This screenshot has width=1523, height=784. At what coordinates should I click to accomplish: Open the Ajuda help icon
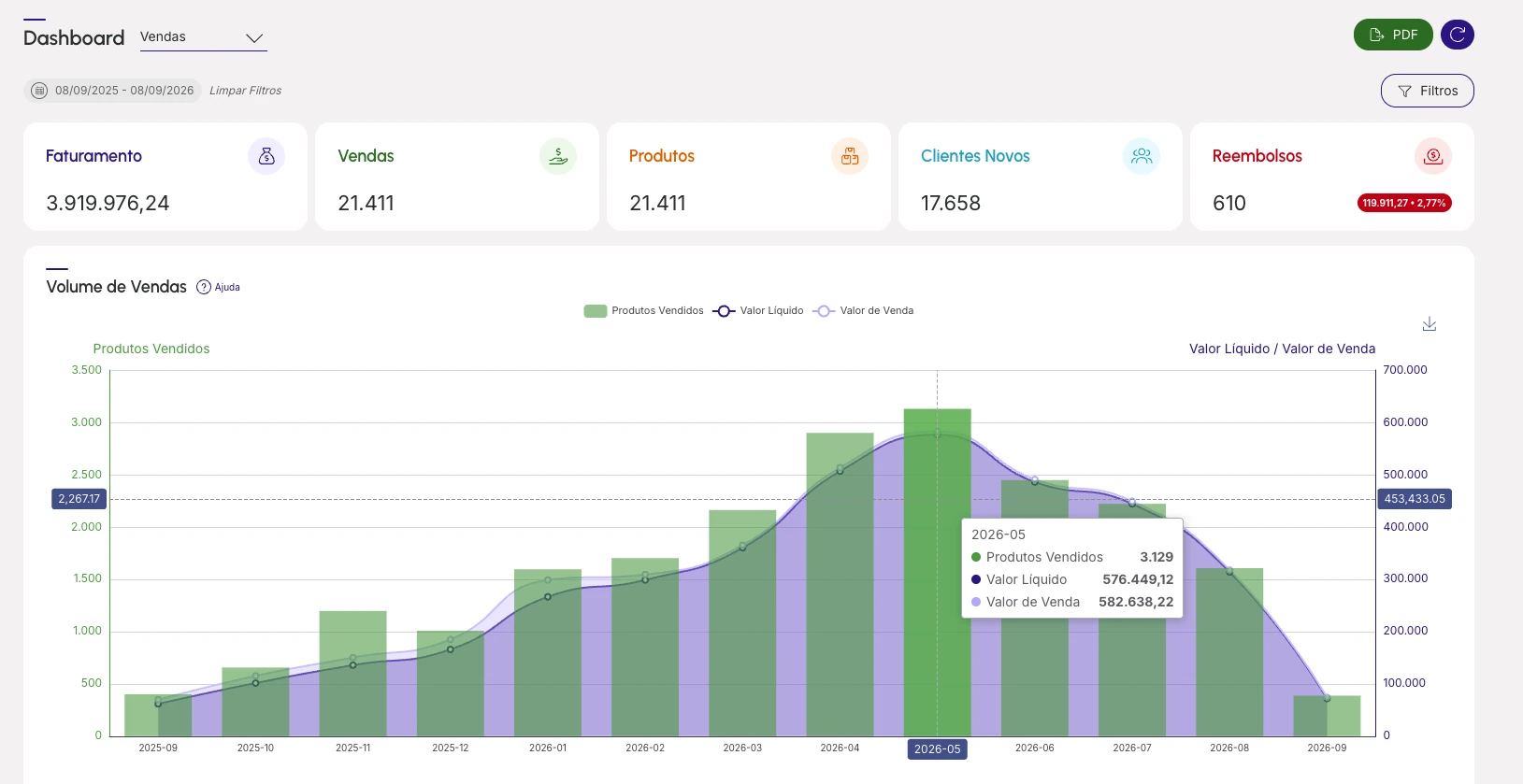(x=218, y=287)
